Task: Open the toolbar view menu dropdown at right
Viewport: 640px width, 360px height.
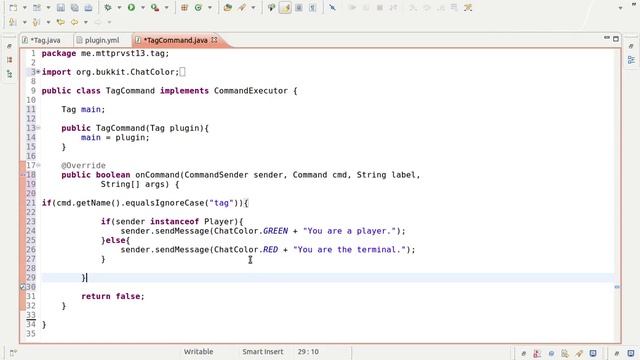Action: [x=620, y=8]
